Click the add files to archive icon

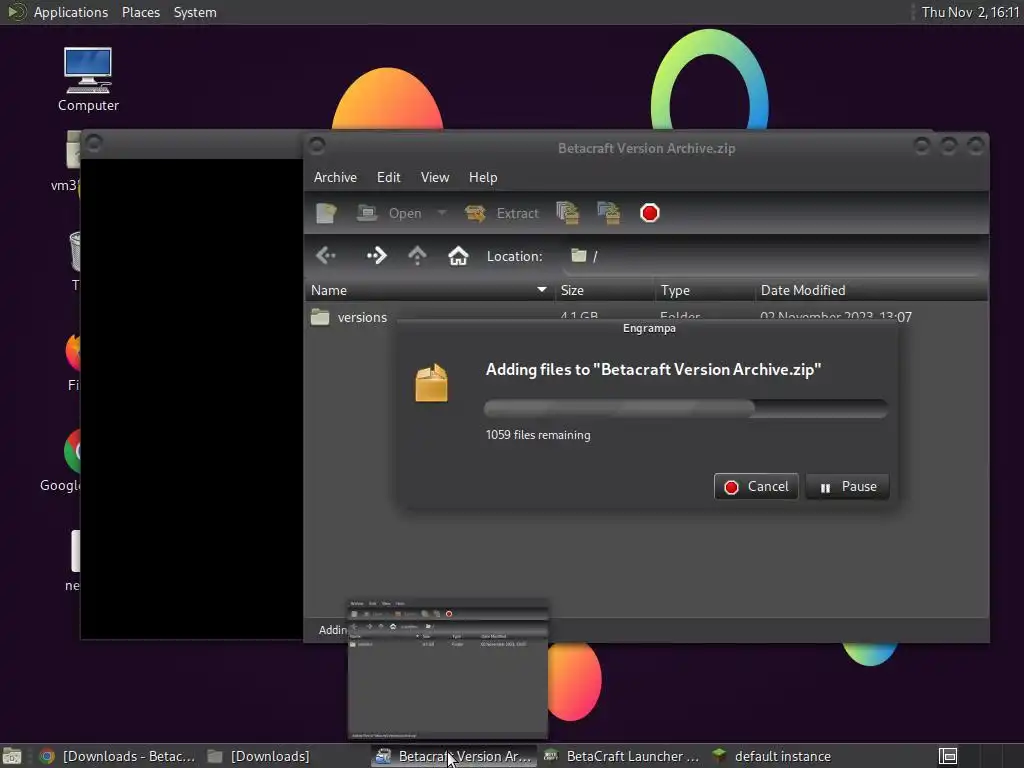pyautogui.click(x=568, y=213)
